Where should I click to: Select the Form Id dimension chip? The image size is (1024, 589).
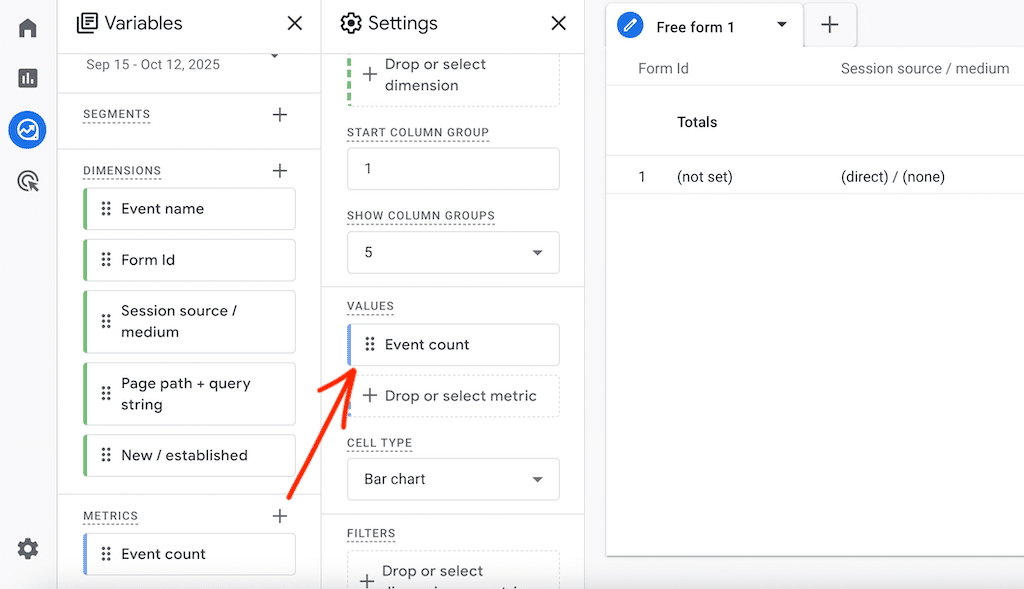pyautogui.click(x=190, y=260)
